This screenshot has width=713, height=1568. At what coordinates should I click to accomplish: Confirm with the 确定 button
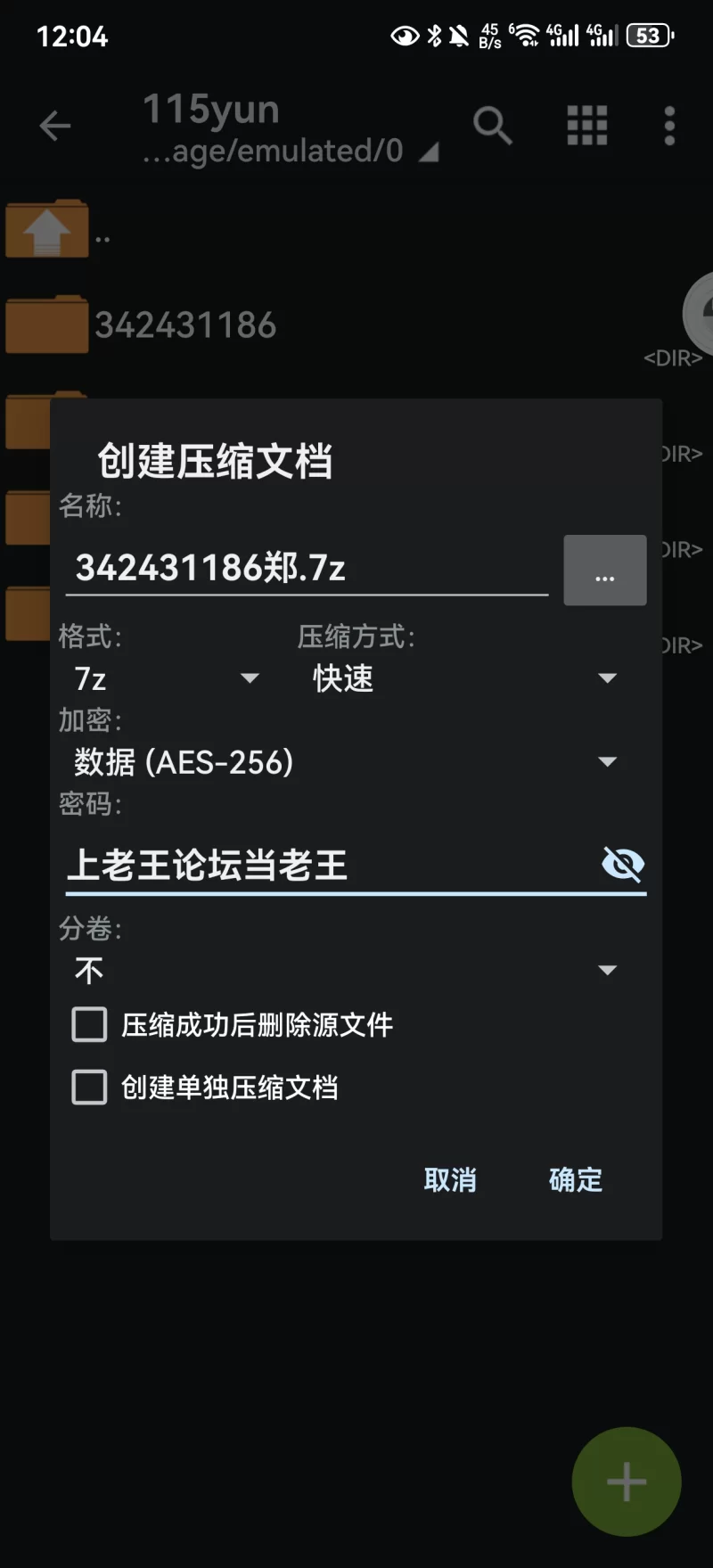576,1180
